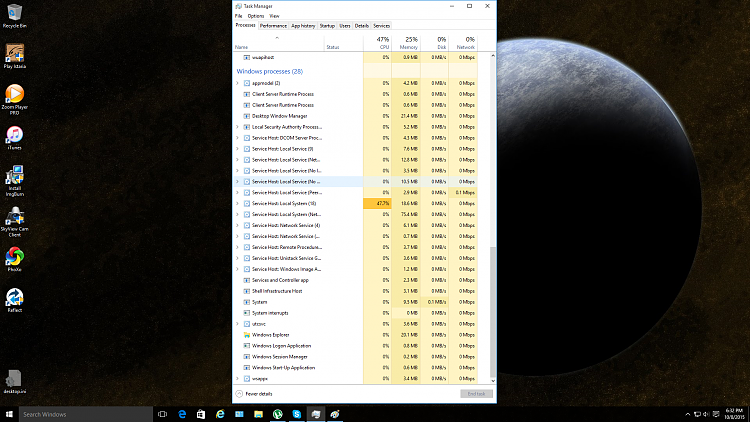Switch to the Details tab
Screen dimensions: 750x422
click(362, 26)
